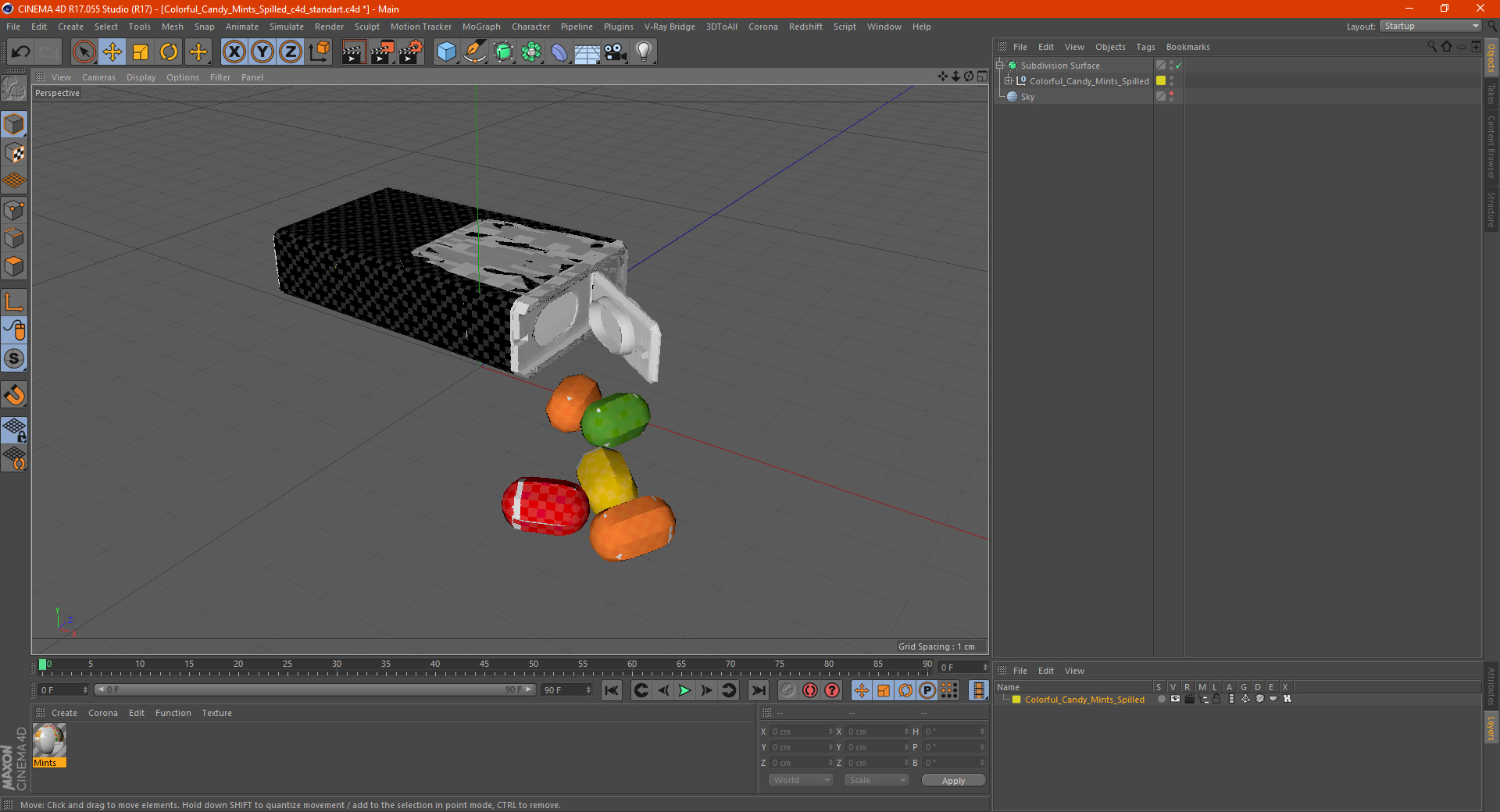Open Scale mode dropdown
1500x812 pixels.
coord(877,780)
